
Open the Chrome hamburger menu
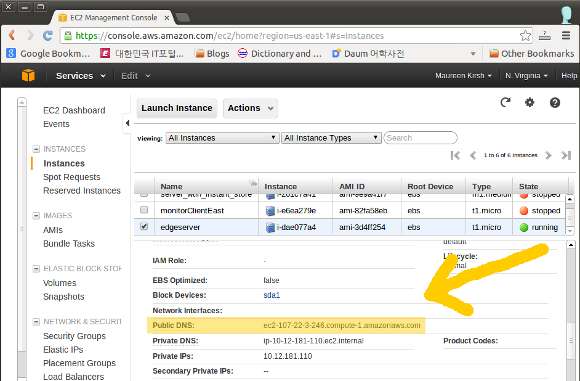566,36
